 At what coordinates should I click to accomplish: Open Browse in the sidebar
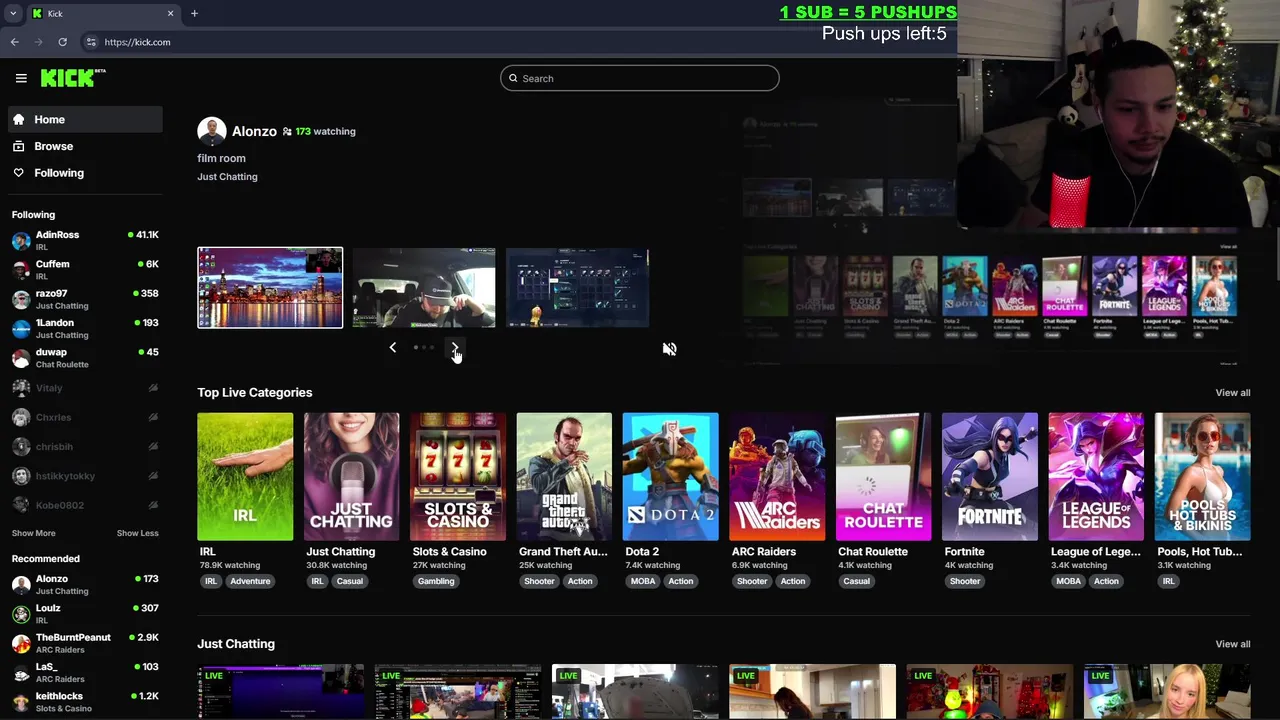point(86,146)
